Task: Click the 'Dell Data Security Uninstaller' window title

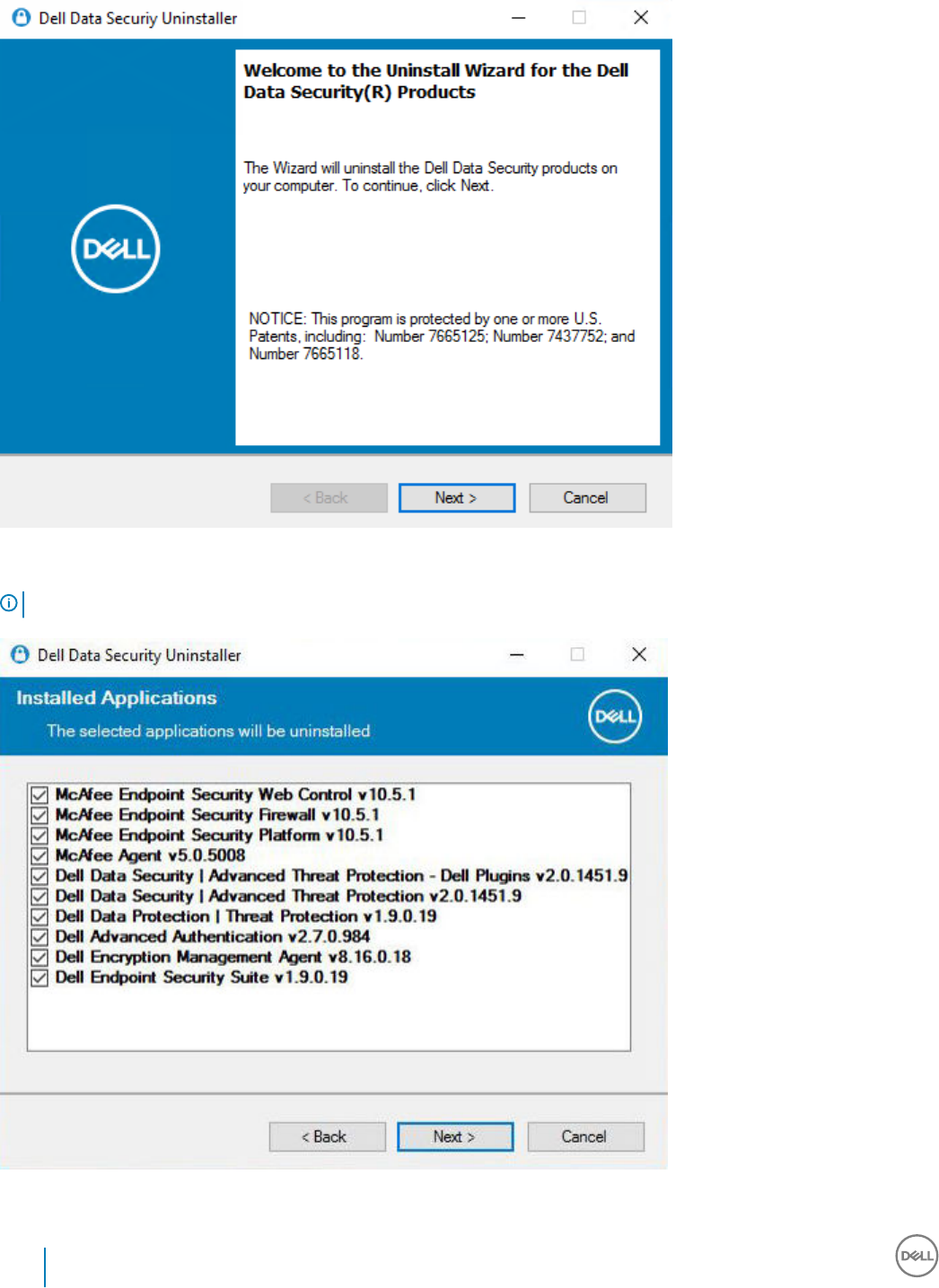Action: tap(139, 655)
